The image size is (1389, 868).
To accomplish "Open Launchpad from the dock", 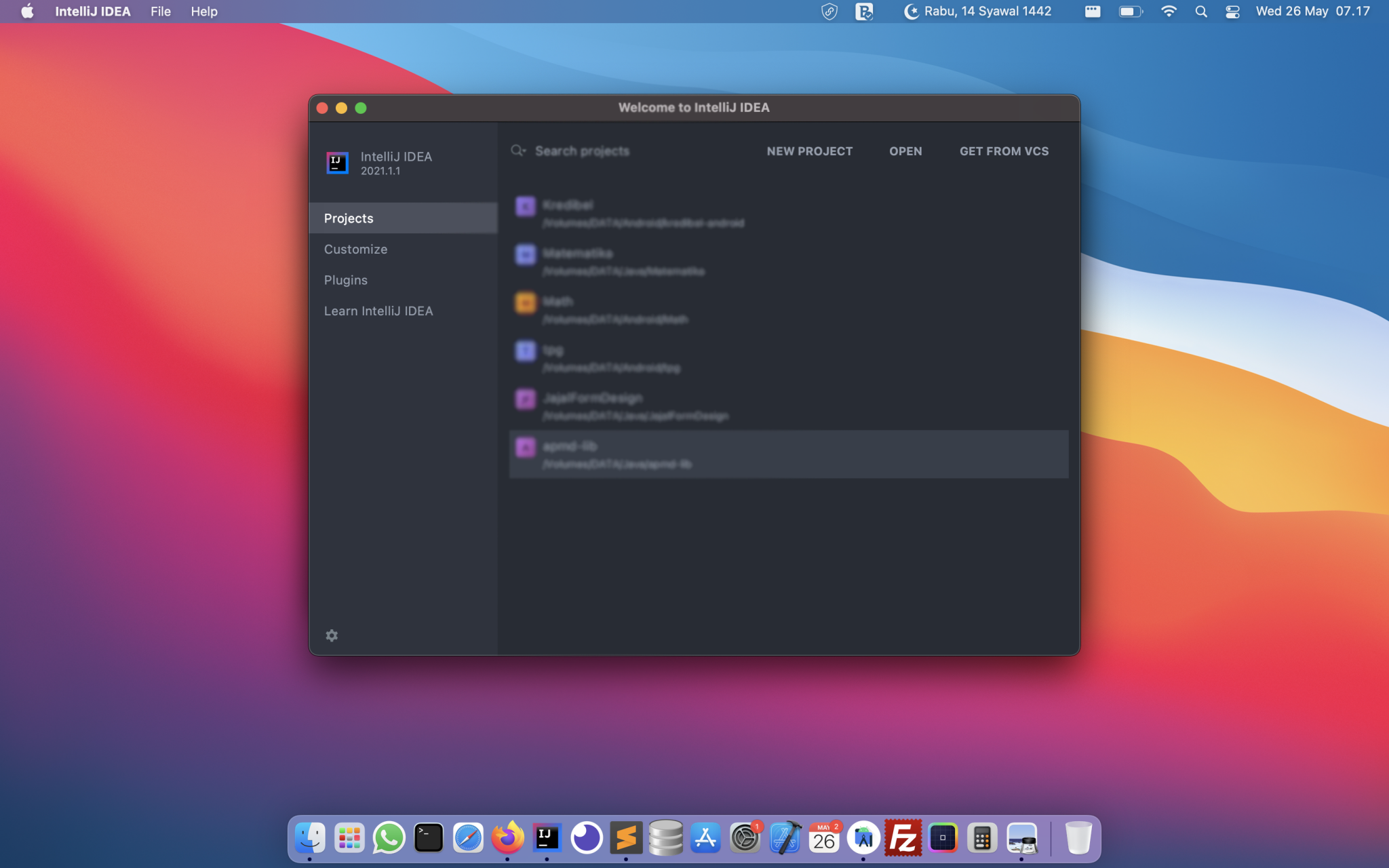I will [x=349, y=838].
